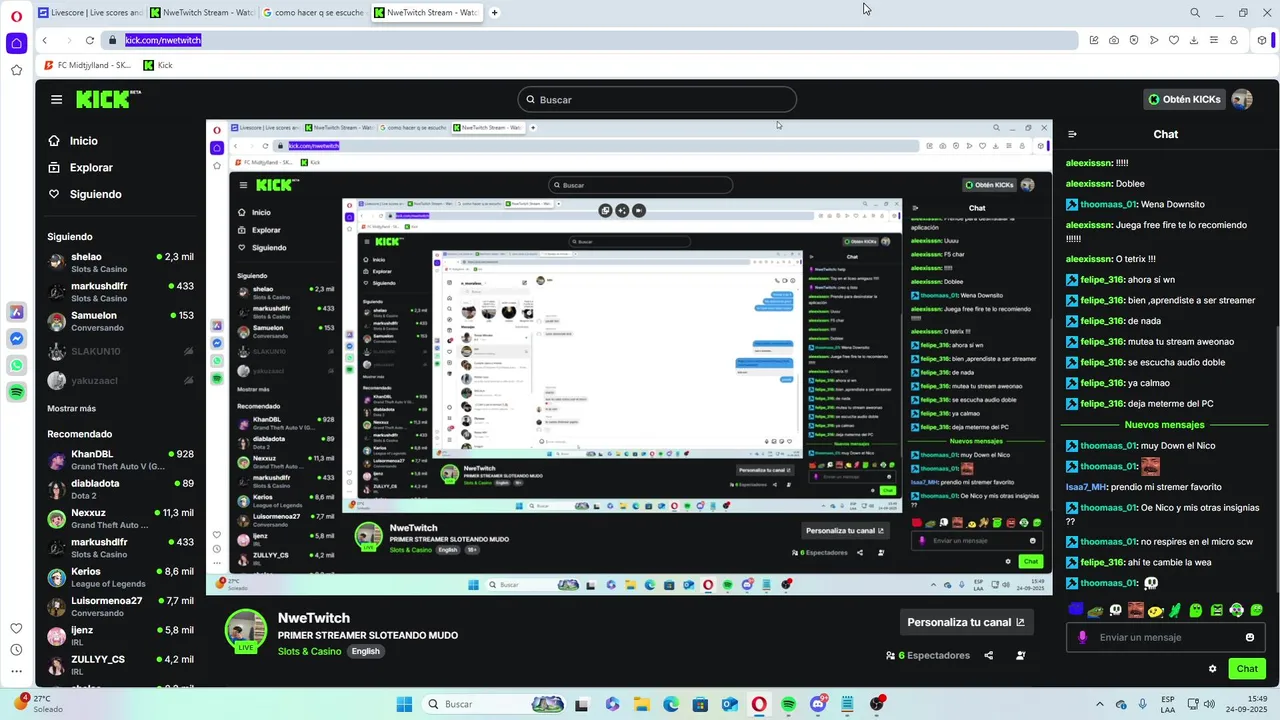
Task: Open the Windows Start menu
Action: 404,704
